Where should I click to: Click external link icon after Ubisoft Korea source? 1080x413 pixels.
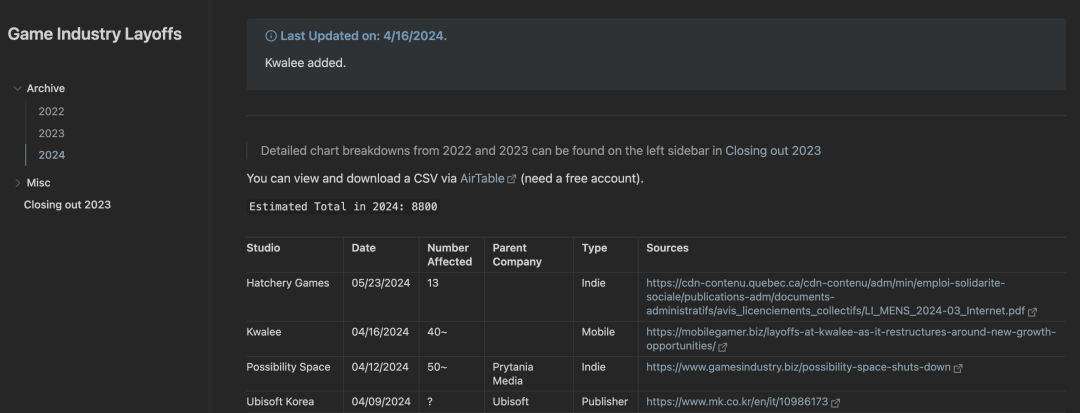coord(832,402)
